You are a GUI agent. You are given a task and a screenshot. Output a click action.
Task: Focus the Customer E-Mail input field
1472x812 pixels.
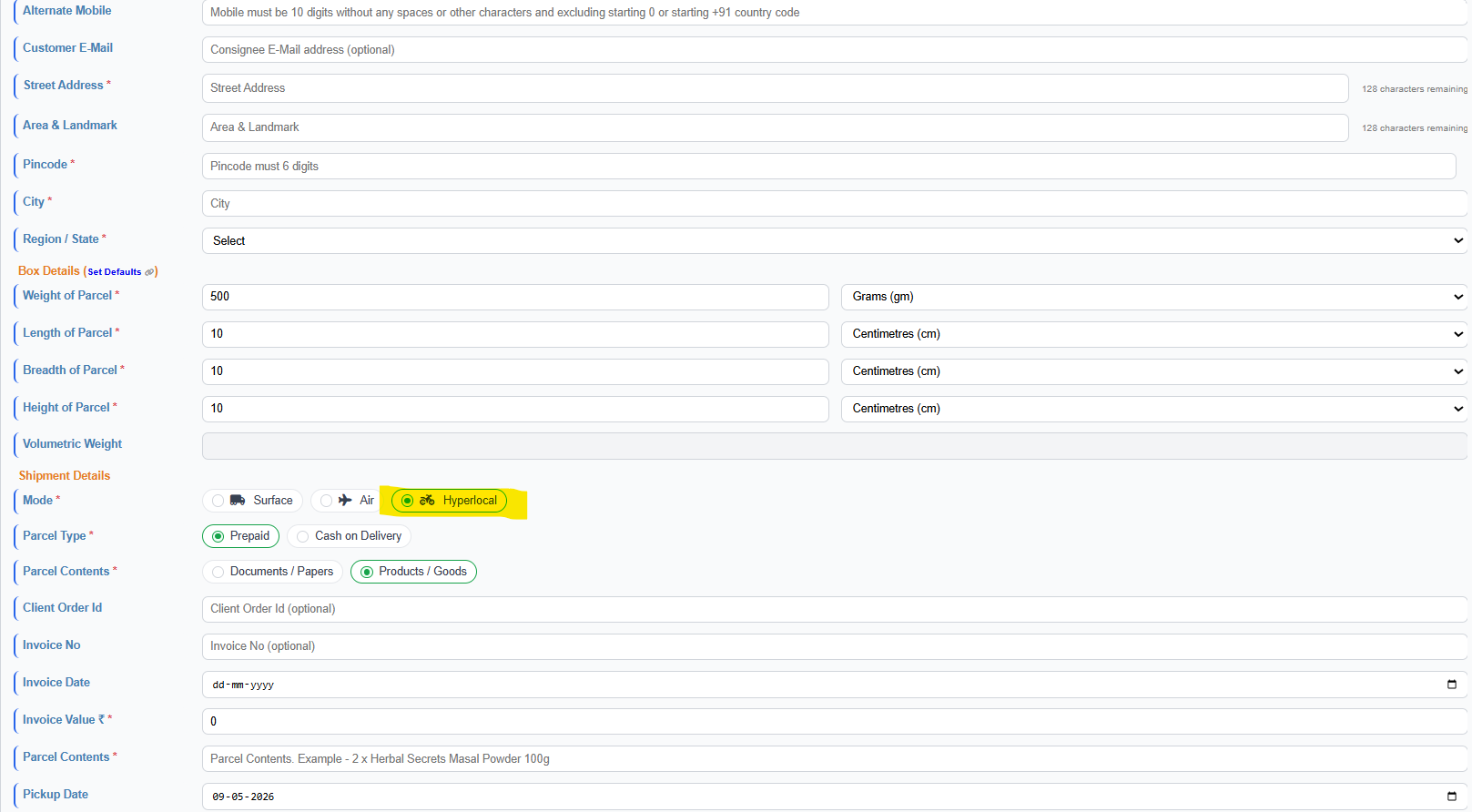pyautogui.click(x=835, y=50)
